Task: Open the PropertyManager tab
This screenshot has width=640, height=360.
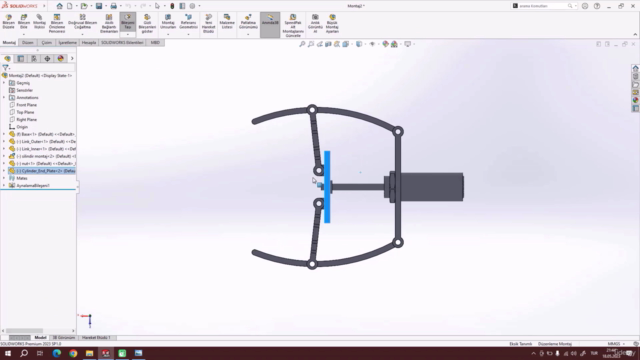Action: 21,59
